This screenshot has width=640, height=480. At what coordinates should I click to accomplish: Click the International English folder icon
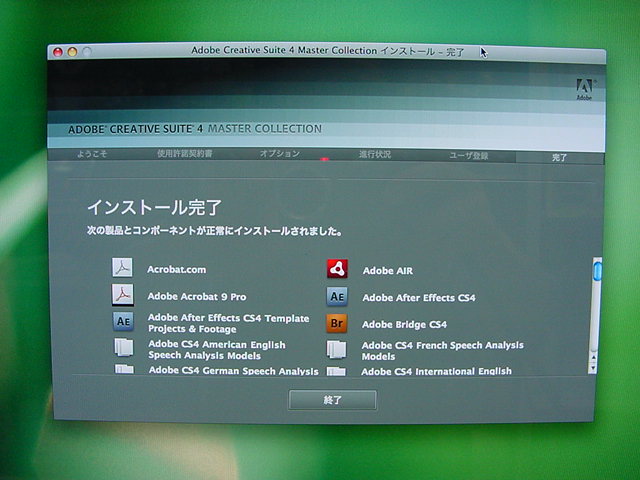(x=336, y=371)
